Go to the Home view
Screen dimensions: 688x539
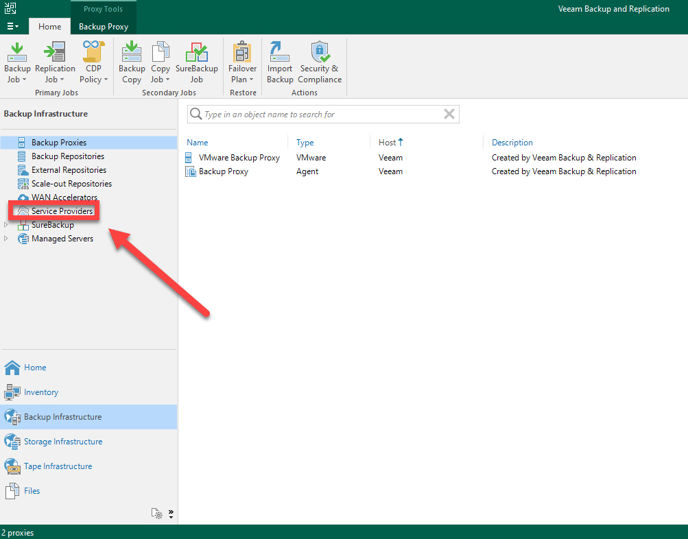click(x=89, y=367)
